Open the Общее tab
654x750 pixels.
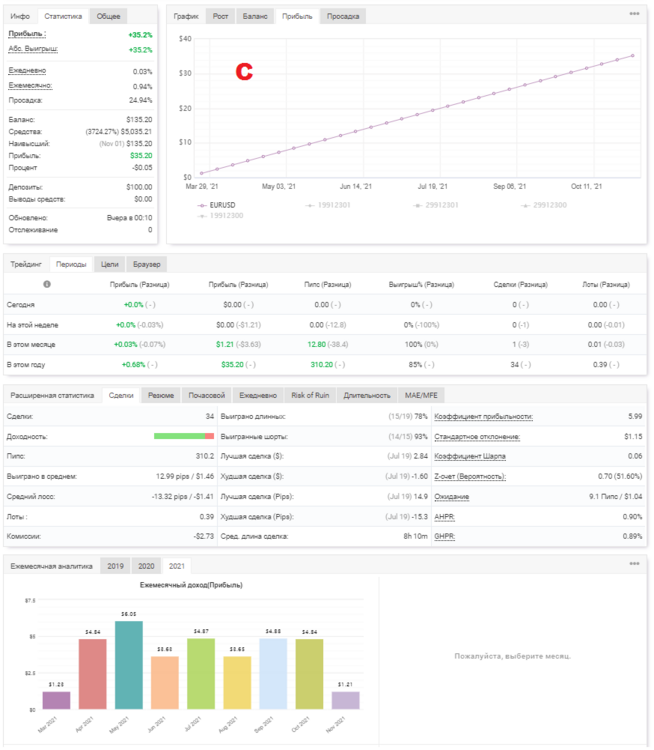(109, 16)
